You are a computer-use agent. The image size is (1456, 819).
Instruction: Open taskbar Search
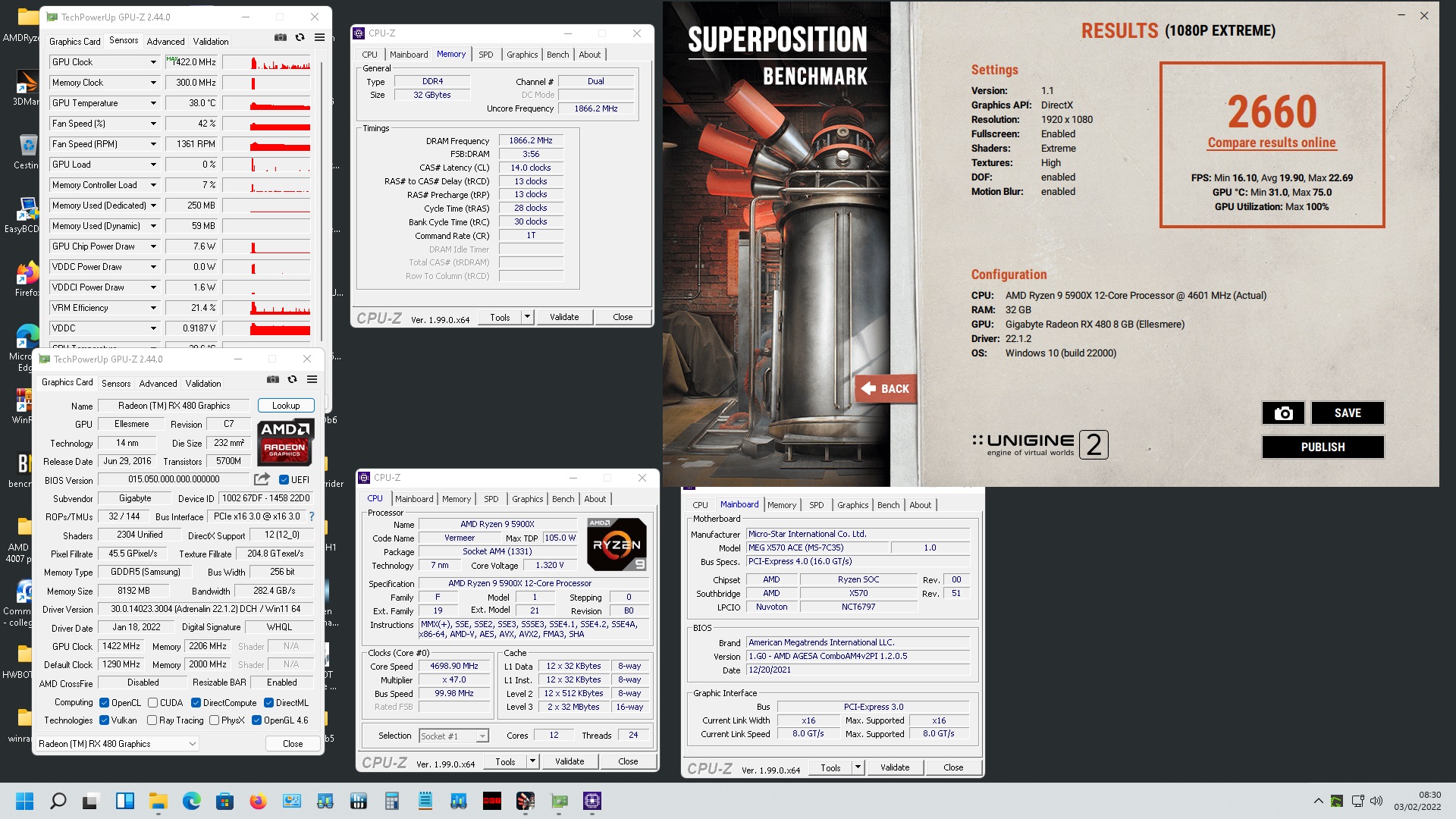58,801
